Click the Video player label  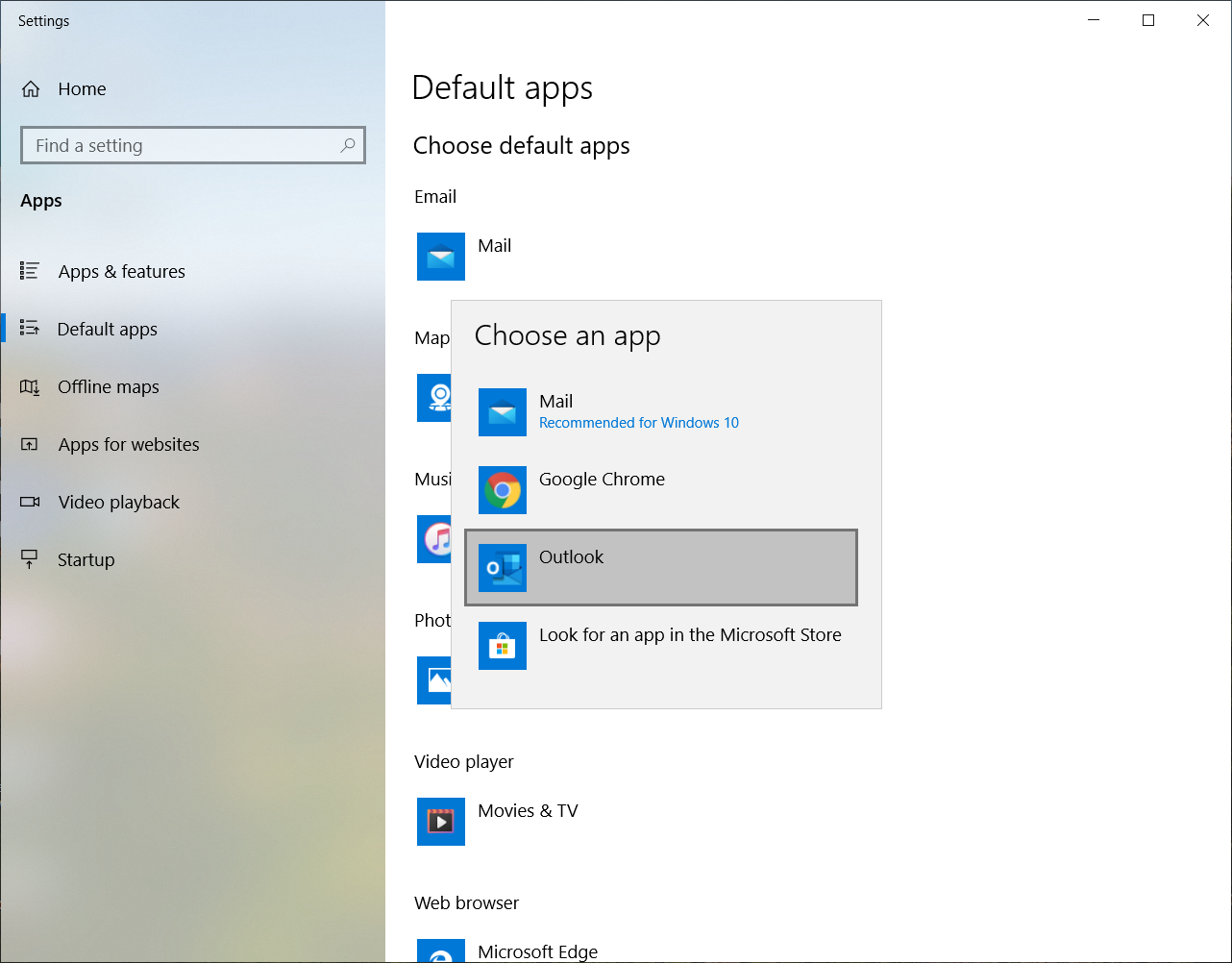[464, 762]
